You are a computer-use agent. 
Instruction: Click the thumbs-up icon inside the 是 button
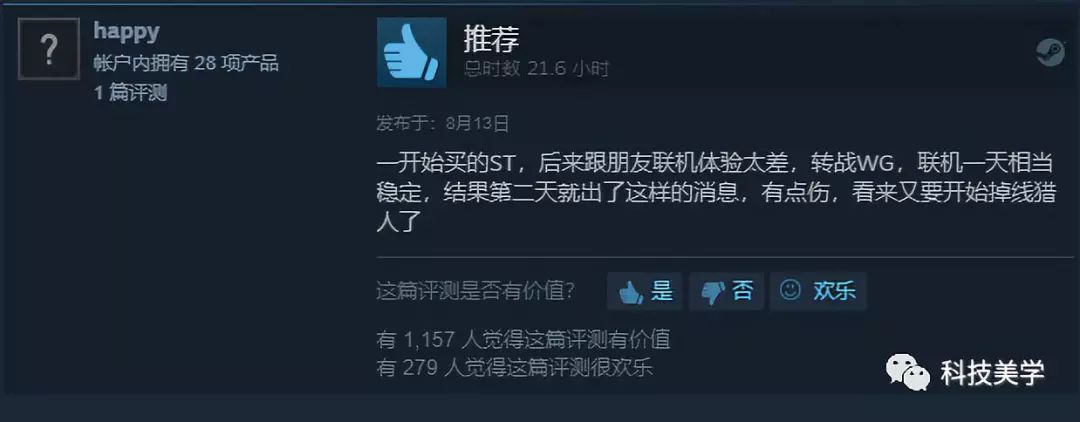pyautogui.click(x=631, y=292)
